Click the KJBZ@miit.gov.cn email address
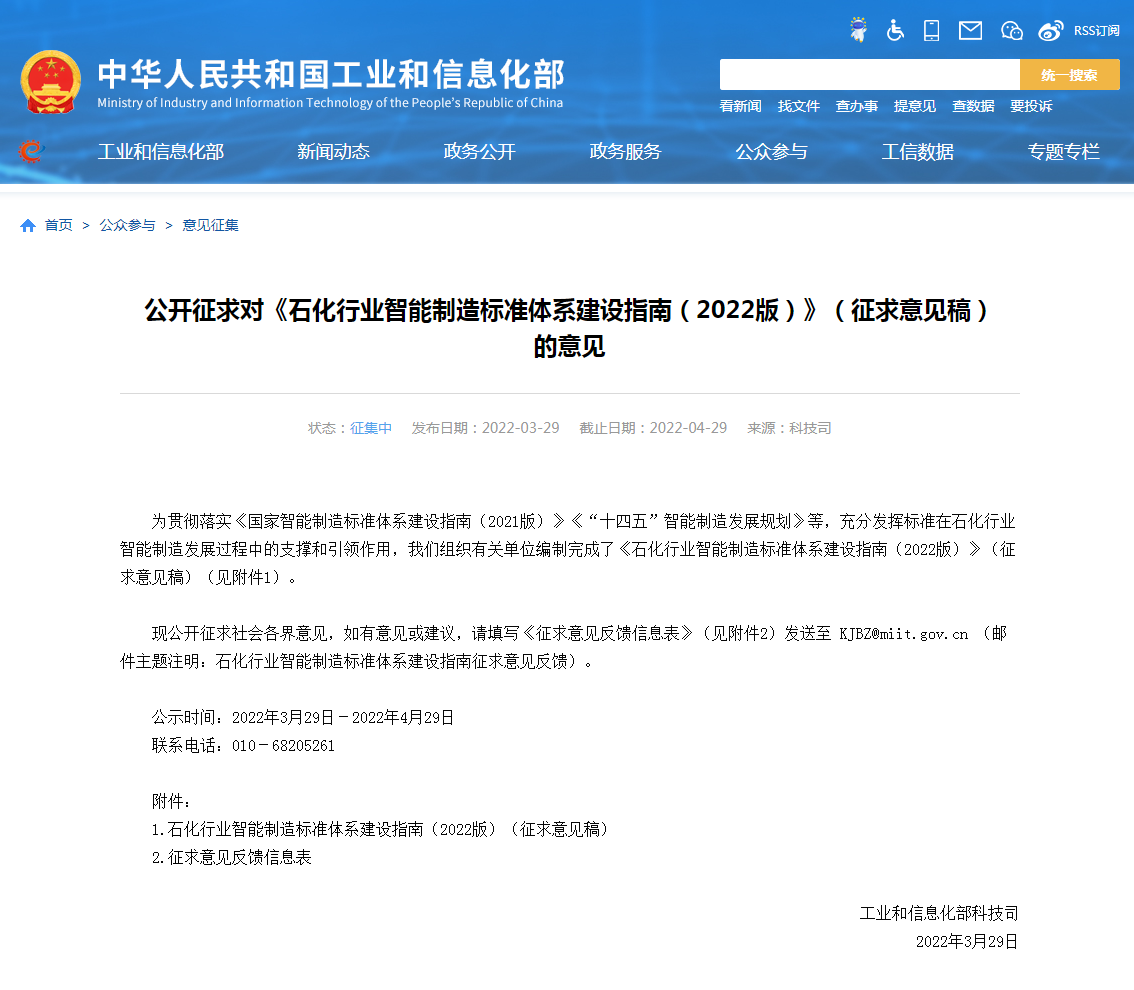Image resolution: width=1134 pixels, height=990 pixels. (x=903, y=634)
